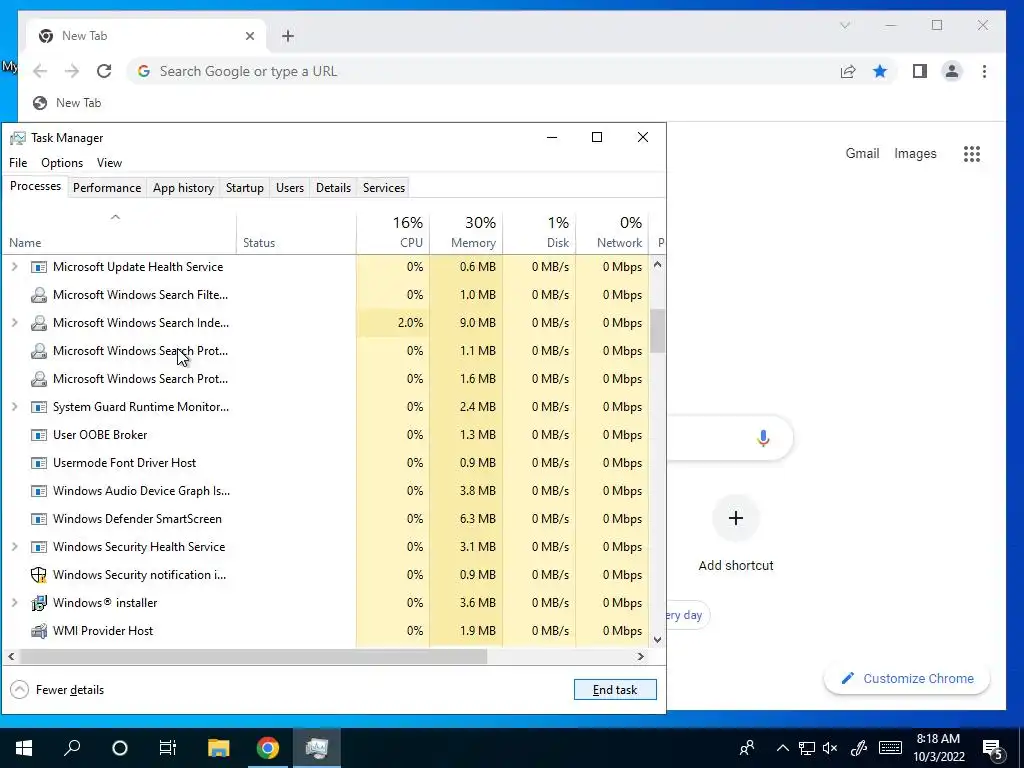
Task: Sort by the CPU column header
Action: (x=394, y=232)
